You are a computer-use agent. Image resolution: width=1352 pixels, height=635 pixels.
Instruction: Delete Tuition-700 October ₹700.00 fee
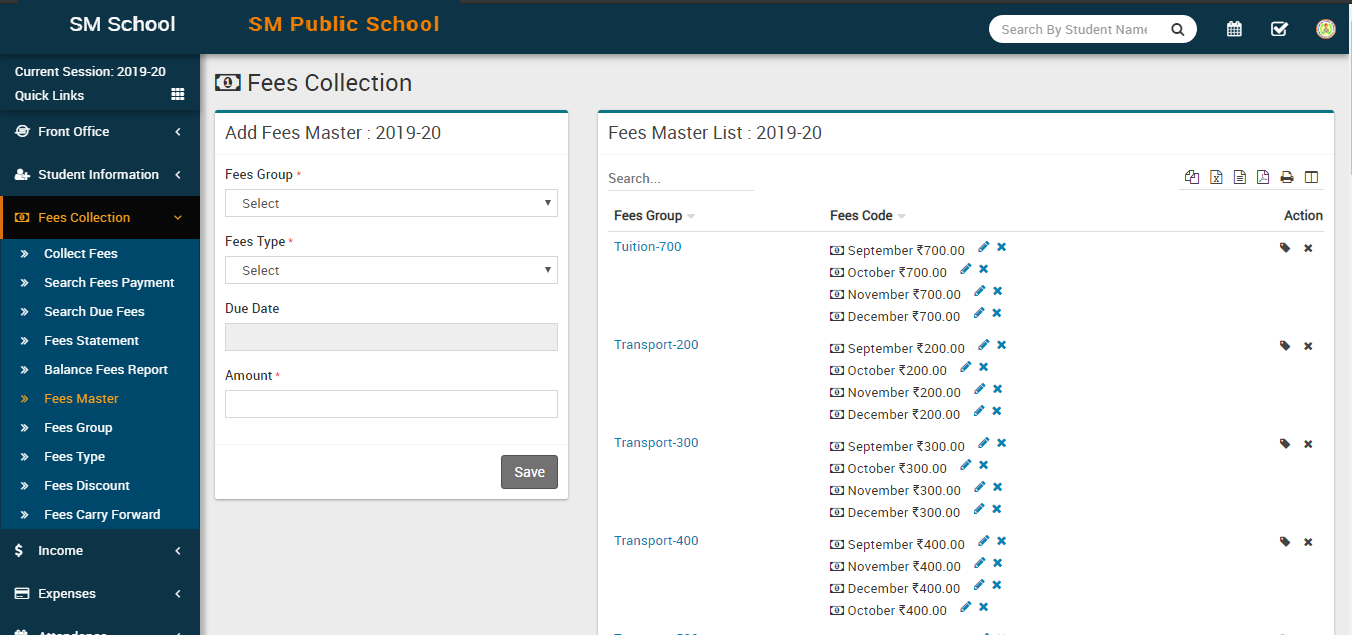pyautogui.click(x=983, y=269)
